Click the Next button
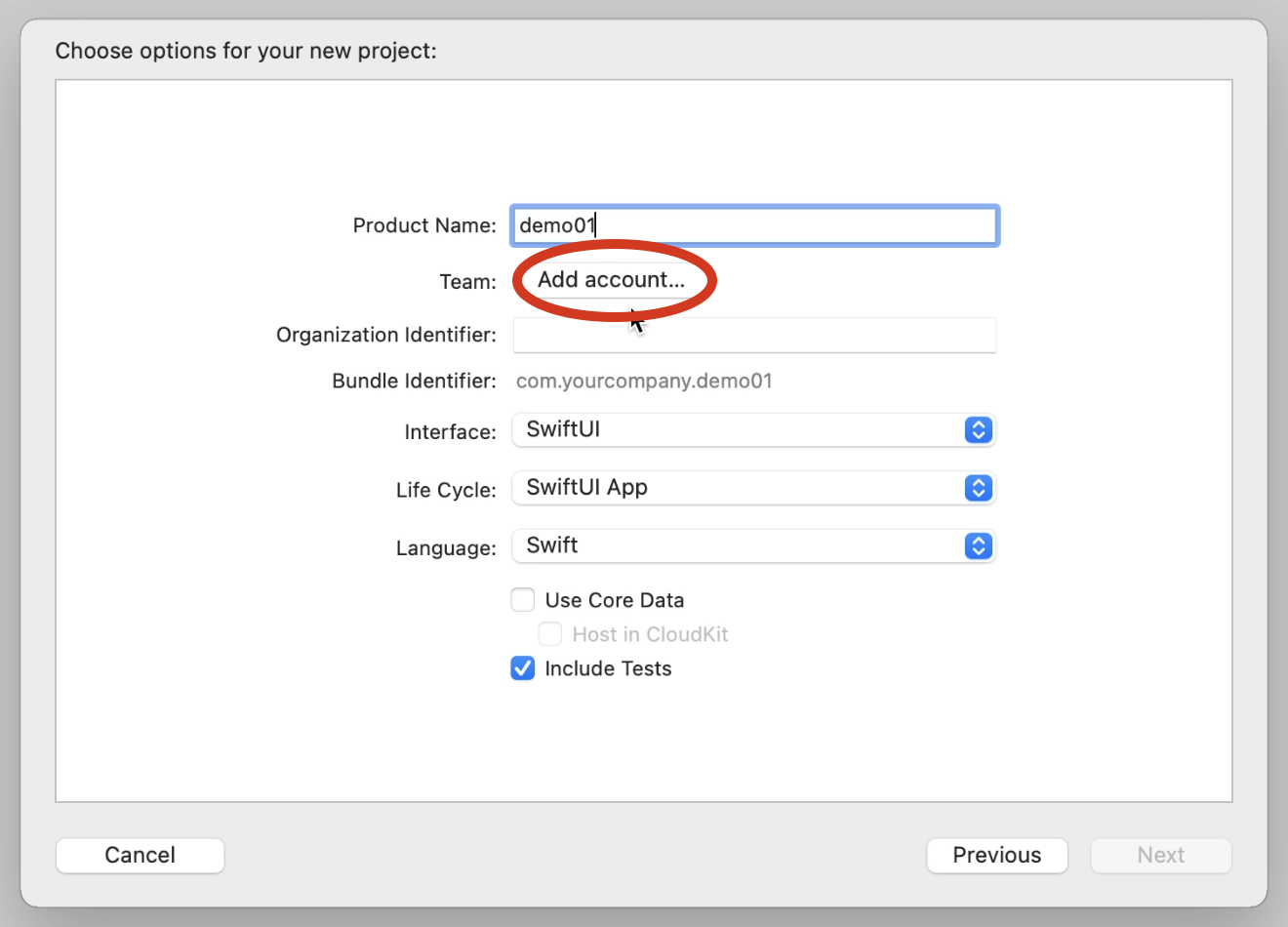The width and height of the screenshot is (1288, 927). tap(1160, 856)
